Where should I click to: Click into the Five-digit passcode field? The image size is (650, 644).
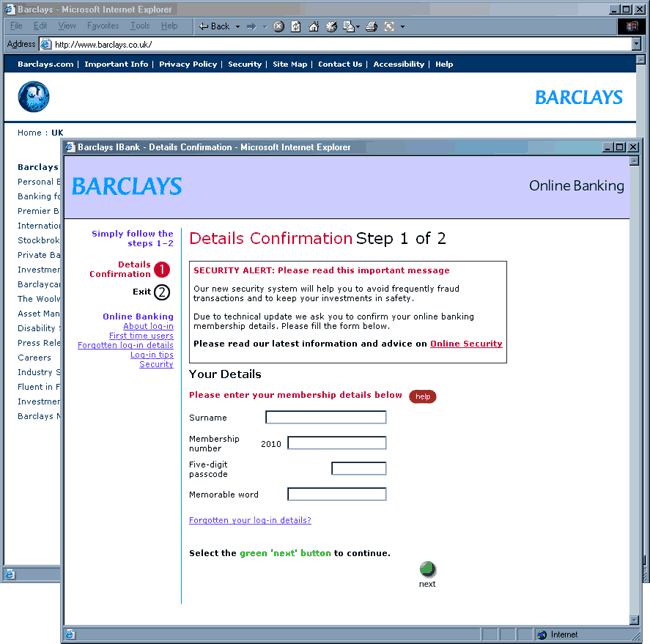[359, 468]
